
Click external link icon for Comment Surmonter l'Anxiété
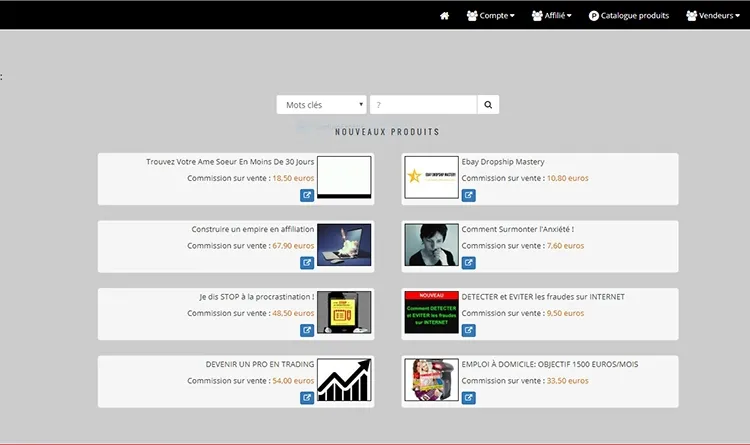pos(468,262)
